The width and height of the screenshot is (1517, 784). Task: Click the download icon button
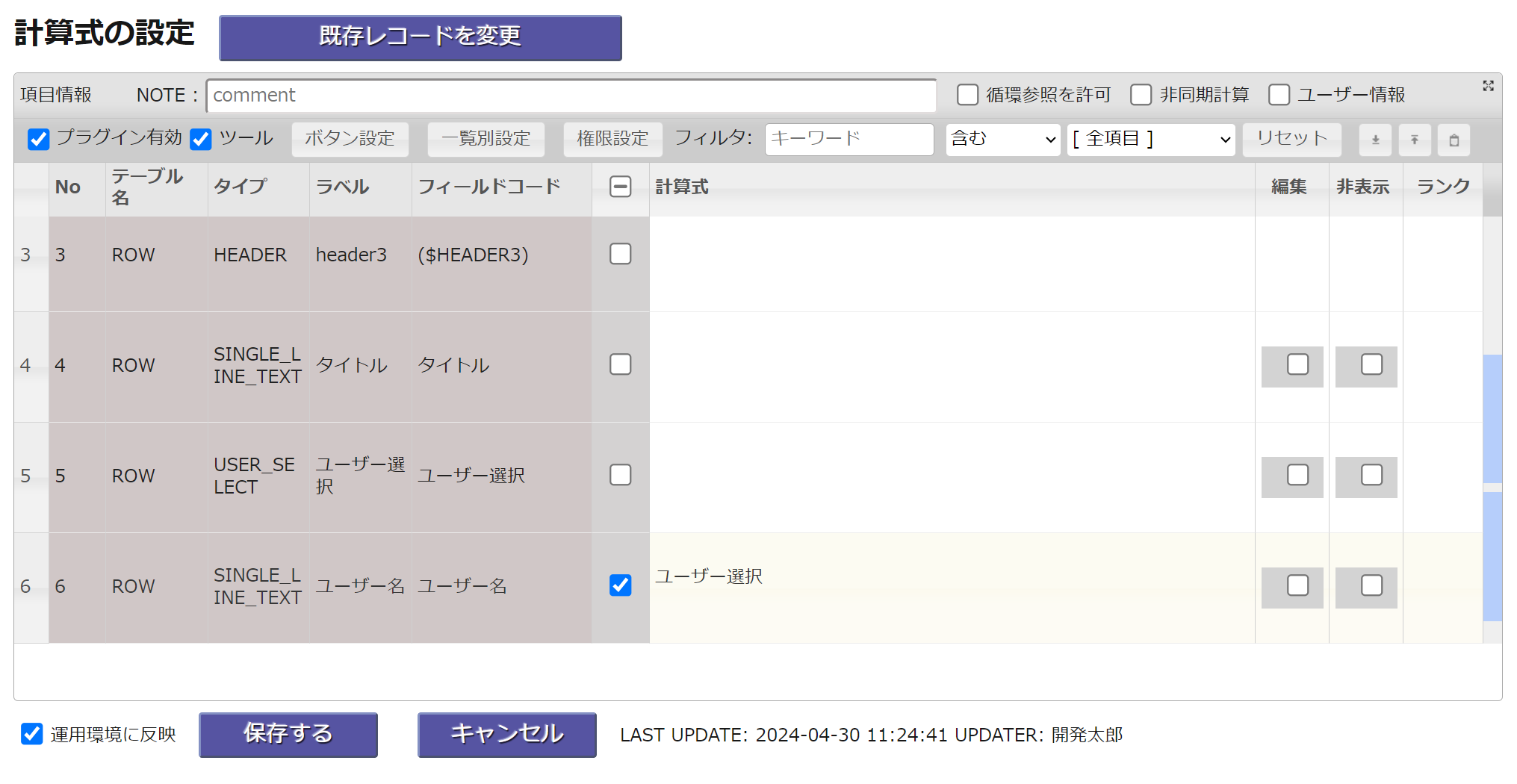pyautogui.click(x=1375, y=140)
